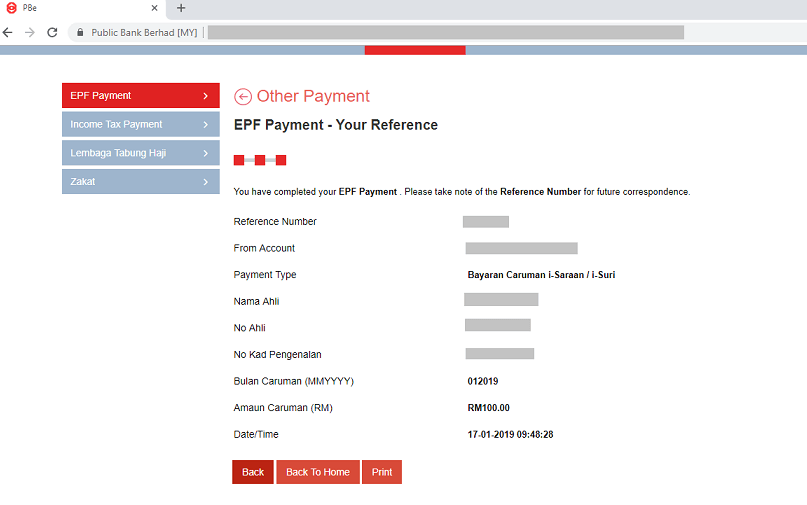Click the browser back arrow
The height and width of the screenshot is (505, 807).
pyautogui.click(x=7, y=32)
